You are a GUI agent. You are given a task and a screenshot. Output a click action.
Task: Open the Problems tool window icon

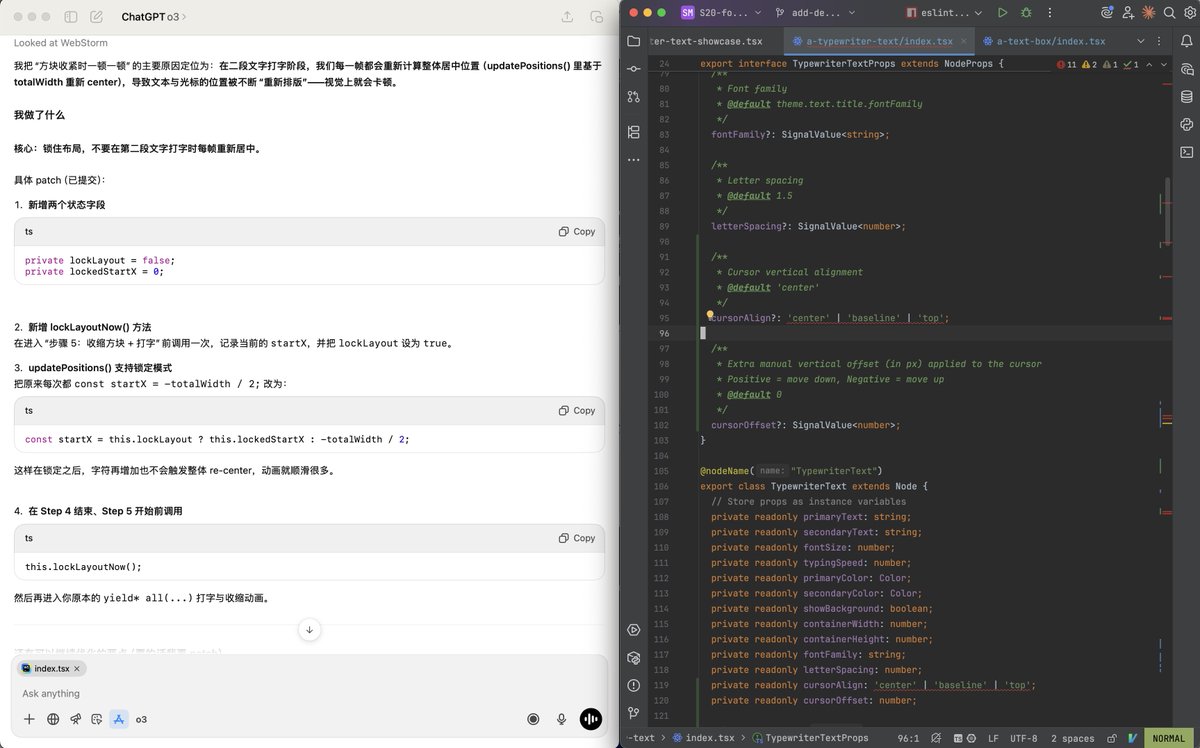pyautogui.click(x=633, y=686)
